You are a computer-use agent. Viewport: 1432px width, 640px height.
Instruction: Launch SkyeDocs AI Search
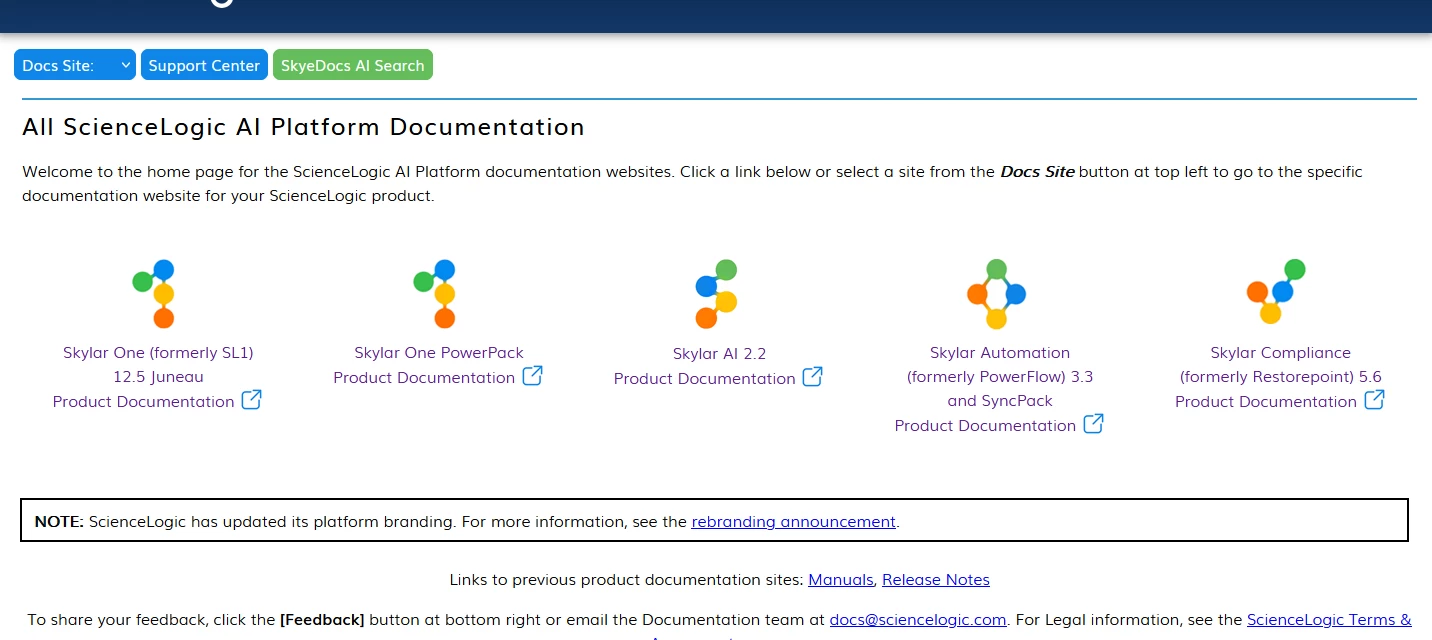point(352,65)
